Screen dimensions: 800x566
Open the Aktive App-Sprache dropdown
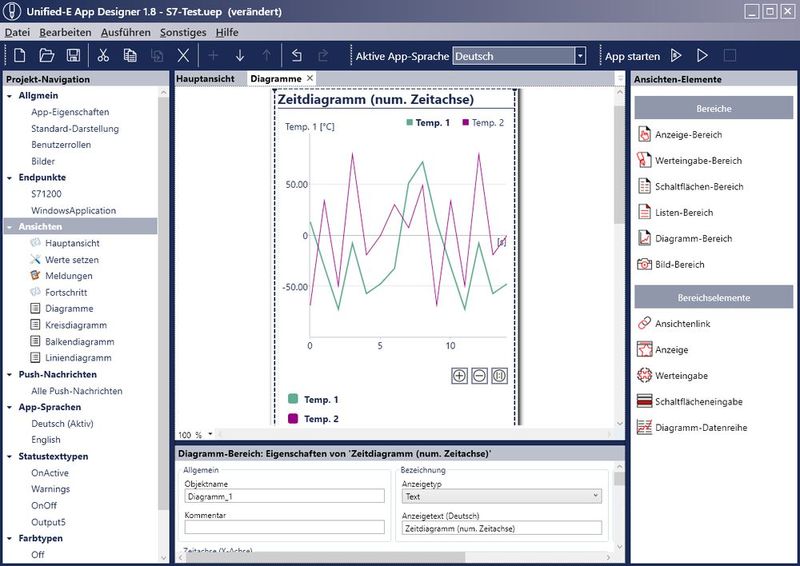[580, 56]
